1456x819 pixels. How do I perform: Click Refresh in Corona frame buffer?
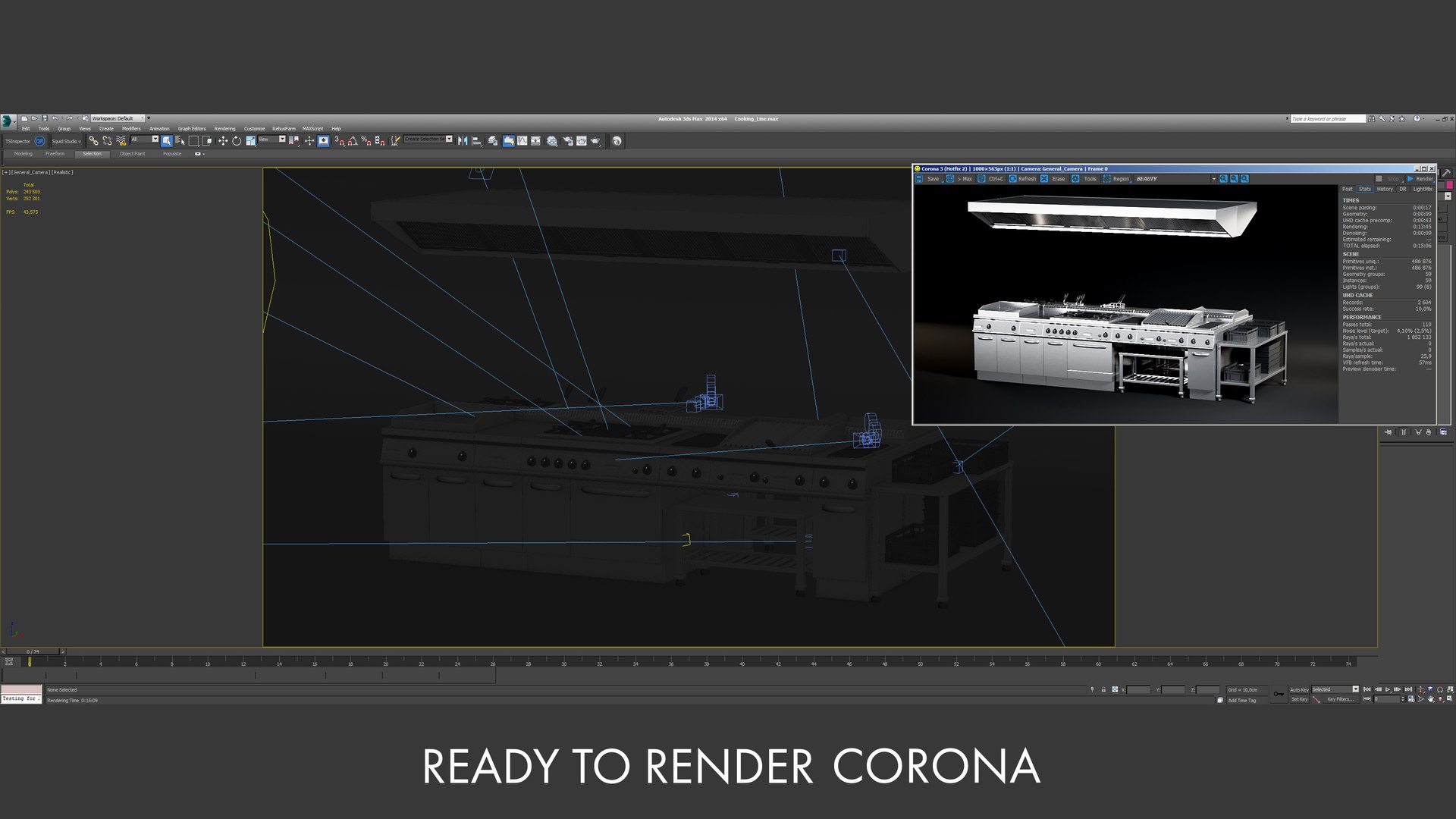click(1022, 179)
